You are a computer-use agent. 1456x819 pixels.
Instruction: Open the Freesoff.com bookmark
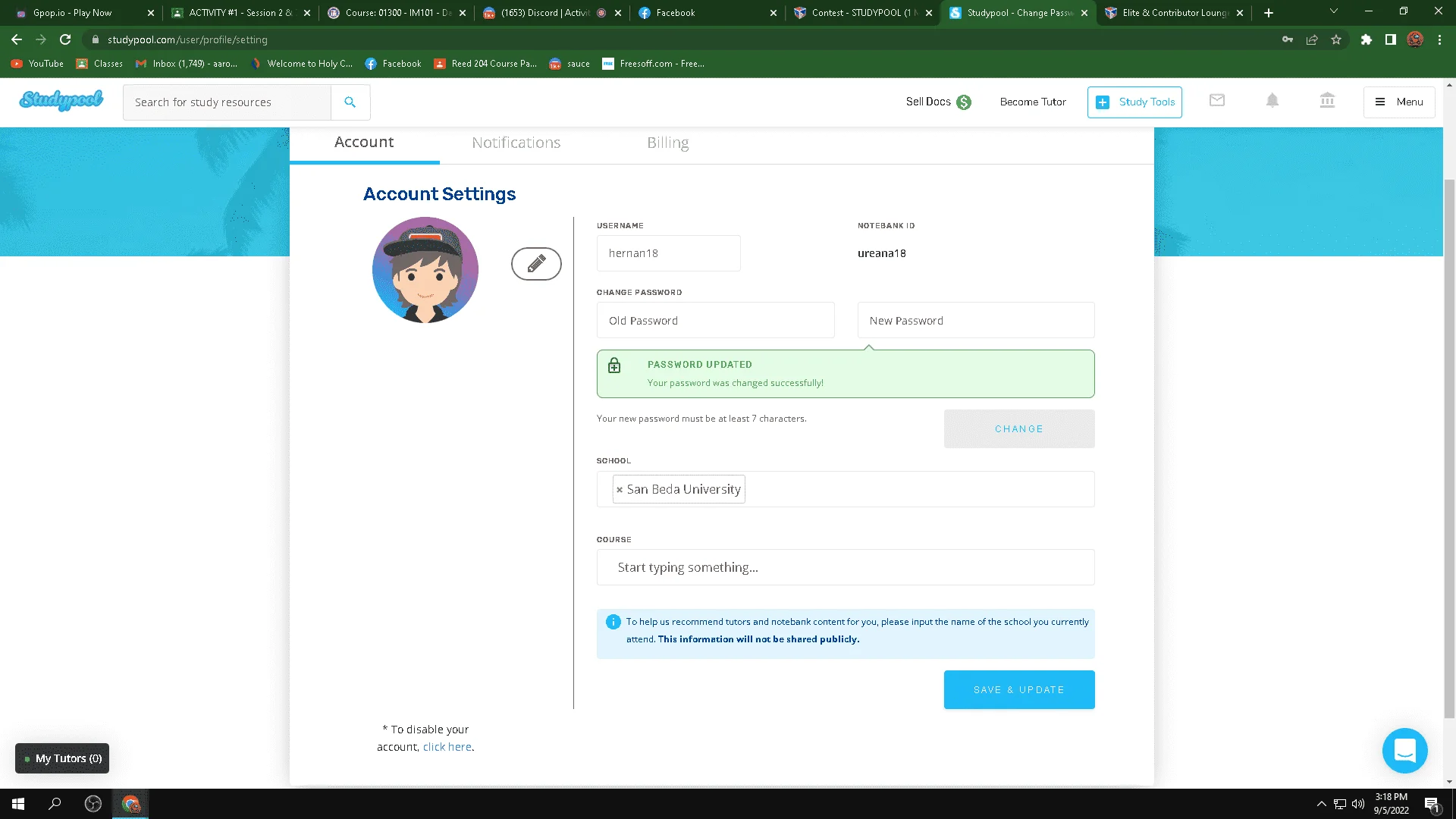[653, 64]
